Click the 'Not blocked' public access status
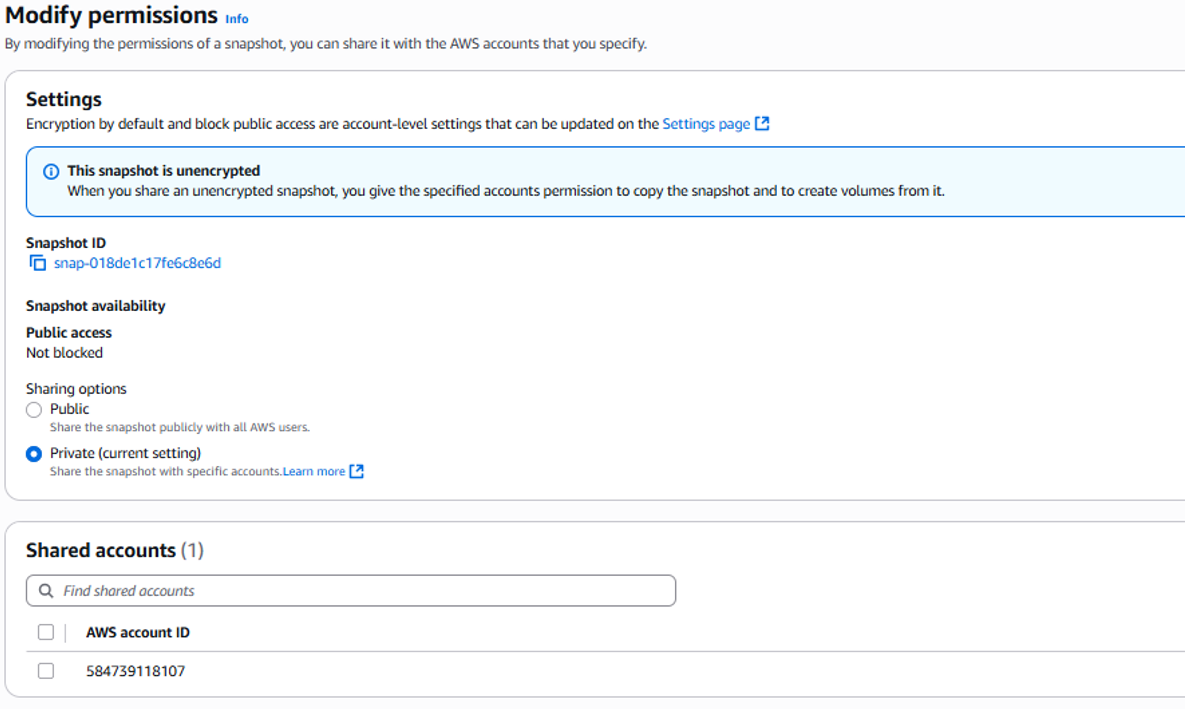This screenshot has height=709, width=1186. [64, 353]
